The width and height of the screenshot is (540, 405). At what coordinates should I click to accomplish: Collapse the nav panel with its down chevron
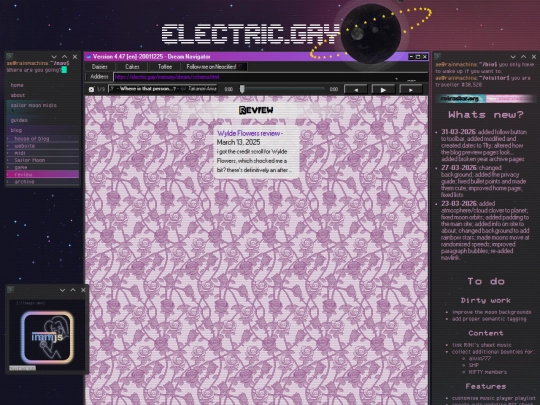point(54,56)
